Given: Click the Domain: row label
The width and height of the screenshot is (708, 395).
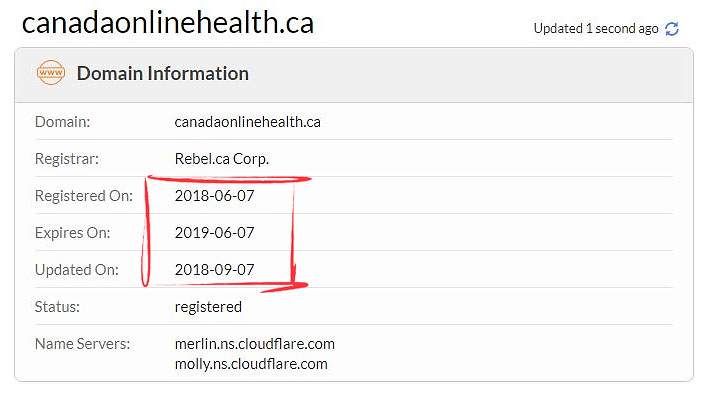Looking at the screenshot, I should (62, 122).
